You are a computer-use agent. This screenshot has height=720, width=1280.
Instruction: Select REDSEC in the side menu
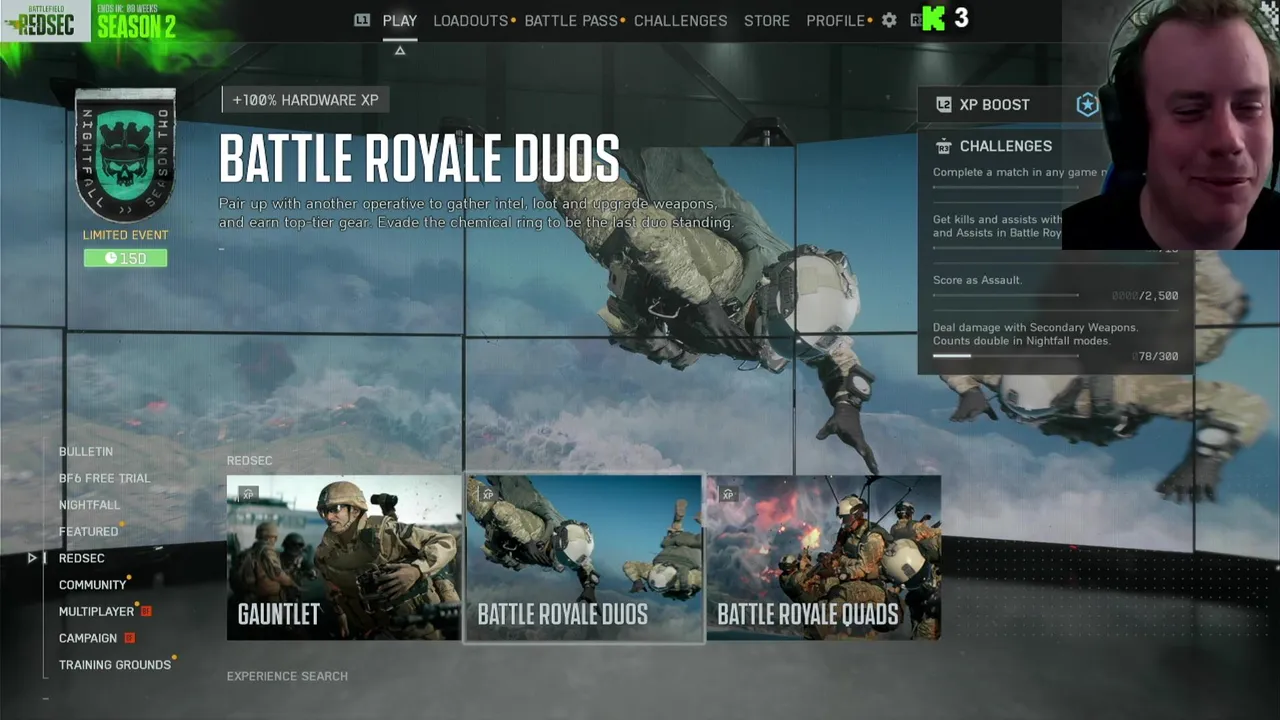pos(82,558)
